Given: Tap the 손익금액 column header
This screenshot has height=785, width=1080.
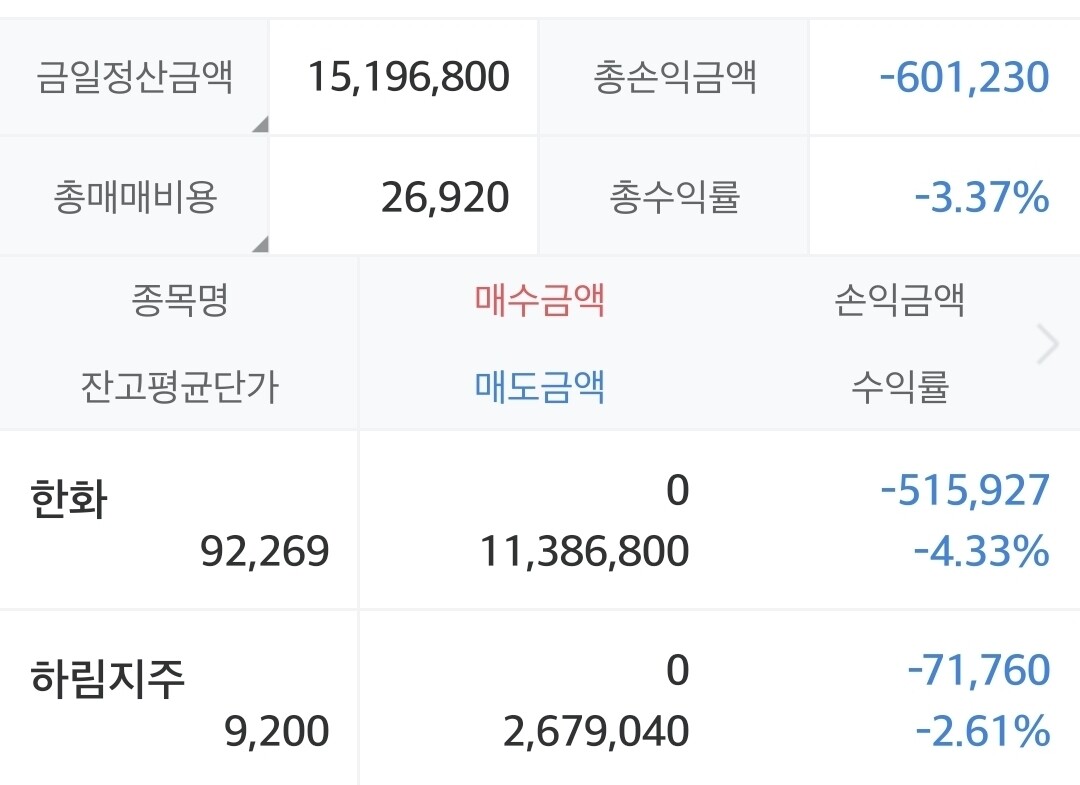Looking at the screenshot, I should coord(899,299).
